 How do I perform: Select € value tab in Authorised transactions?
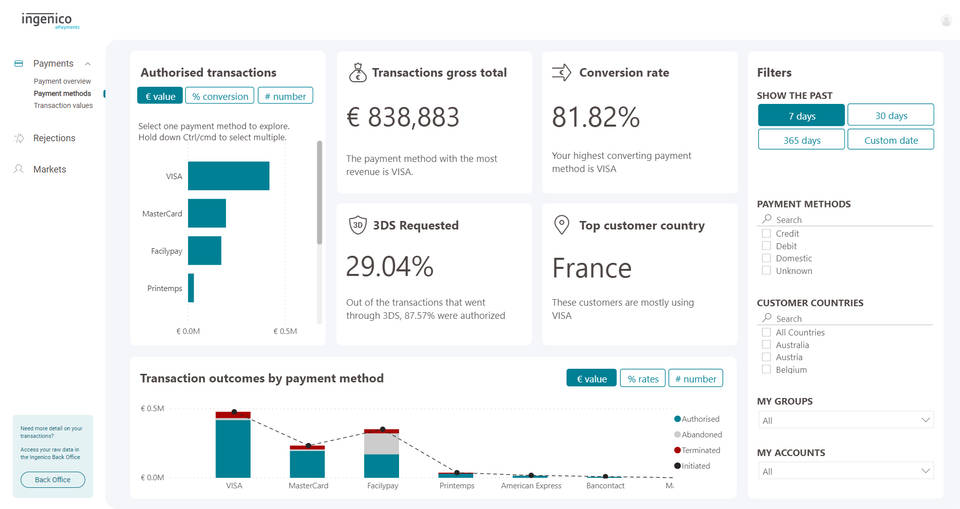tap(160, 96)
